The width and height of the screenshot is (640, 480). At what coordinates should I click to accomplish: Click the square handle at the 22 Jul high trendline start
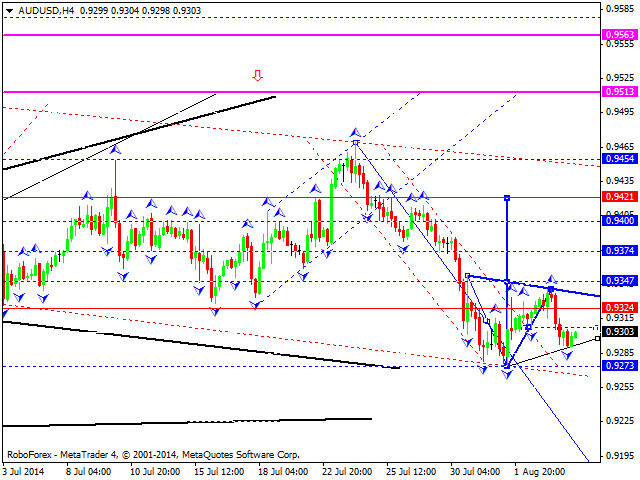click(x=356, y=142)
